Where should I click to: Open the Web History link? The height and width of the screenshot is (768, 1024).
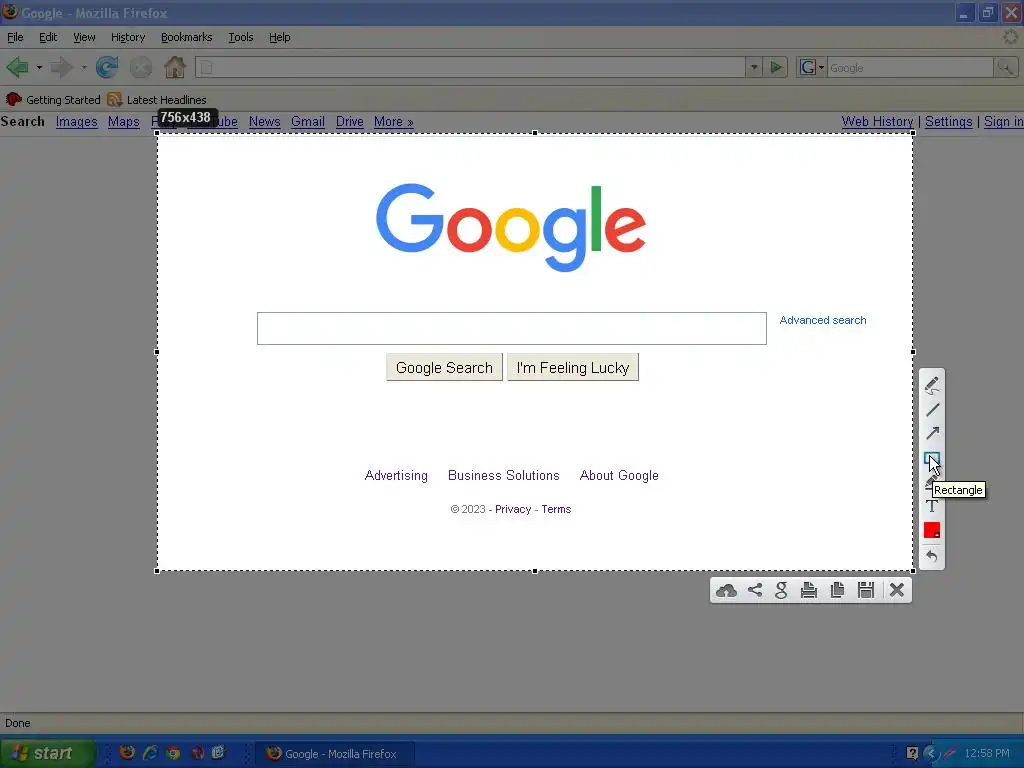pos(877,121)
